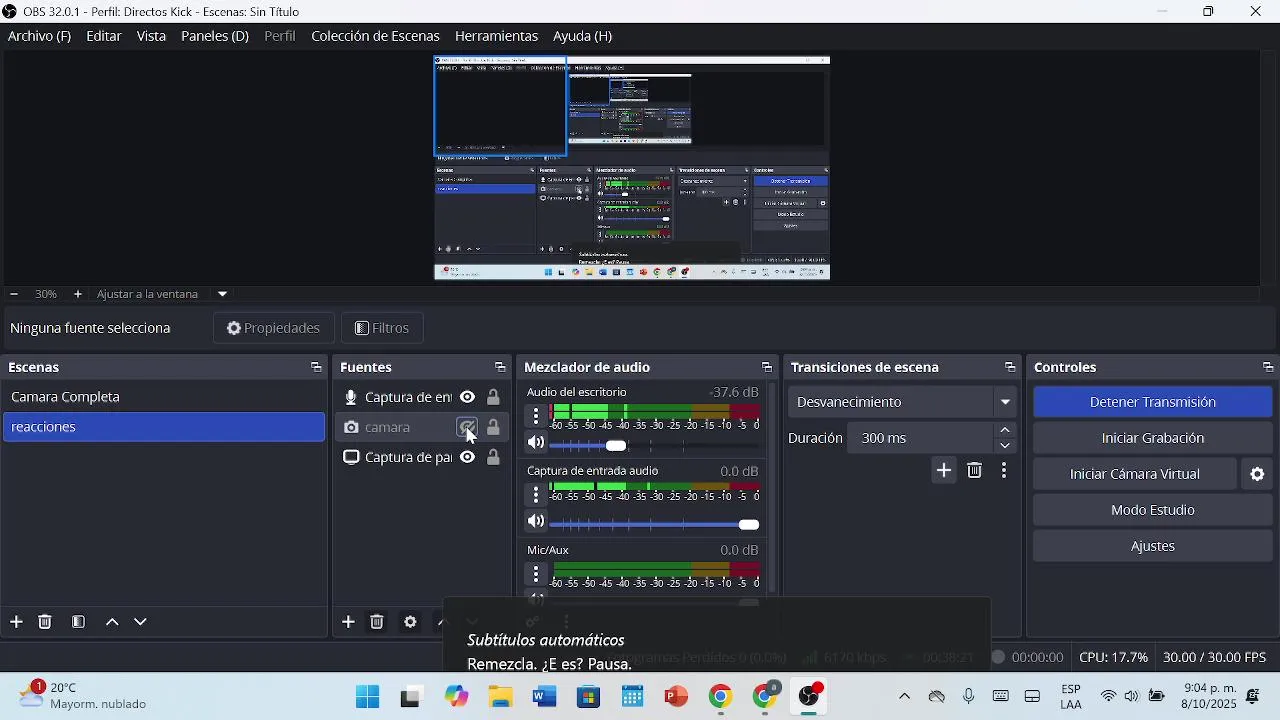The height and width of the screenshot is (720, 1280).
Task: Open Mic/Aux options menu dots
Action: (x=536, y=573)
